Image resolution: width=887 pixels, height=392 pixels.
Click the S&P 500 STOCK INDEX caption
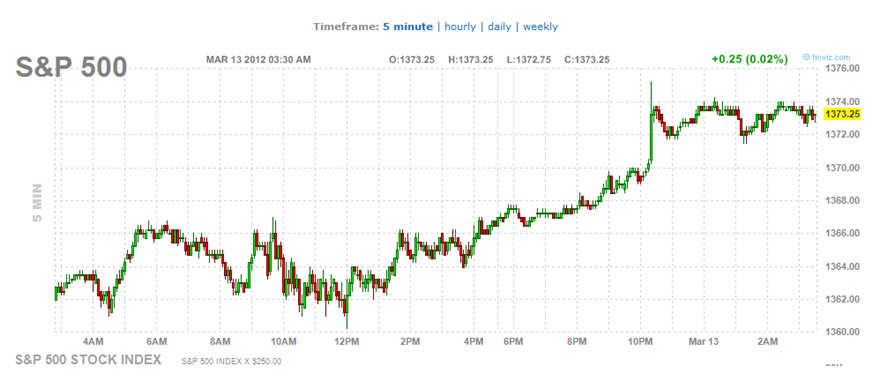click(x=88, y=360)
